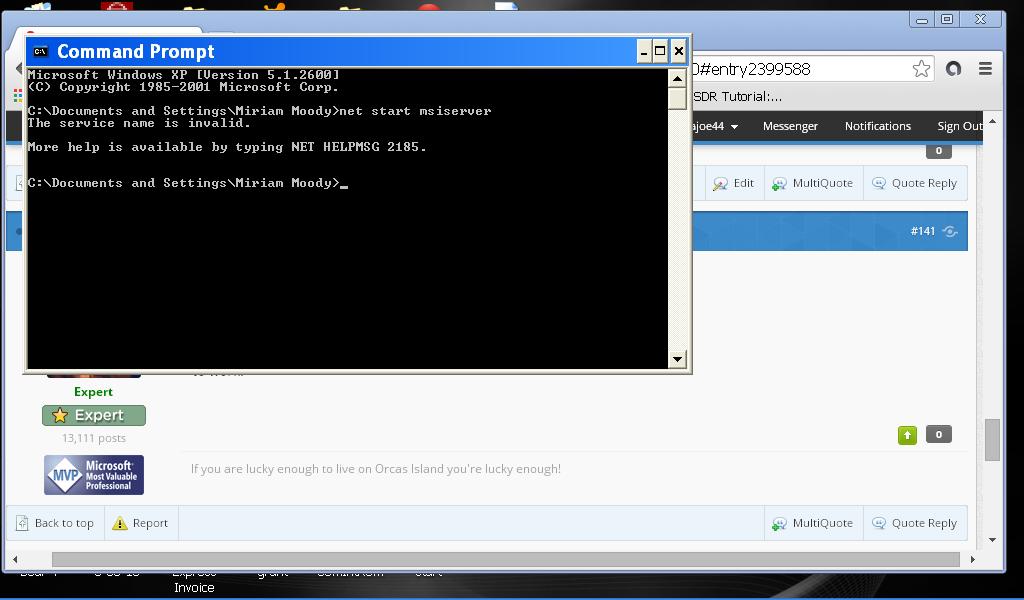The height and width of the screenshot is (600, 1024).
Task: Click the page icon beside Back to top
Action: pyautogui.click(x=22, y=523)
